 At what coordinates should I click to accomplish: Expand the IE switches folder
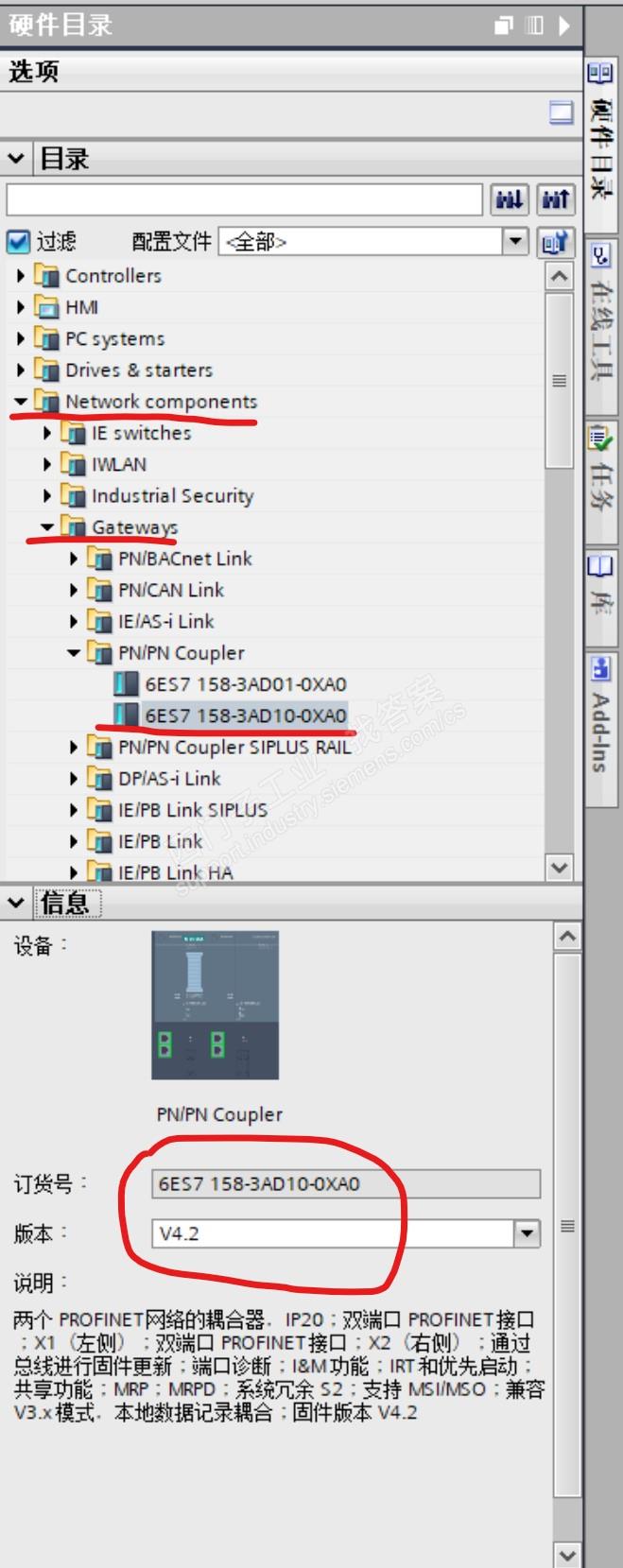coord(47,434)
